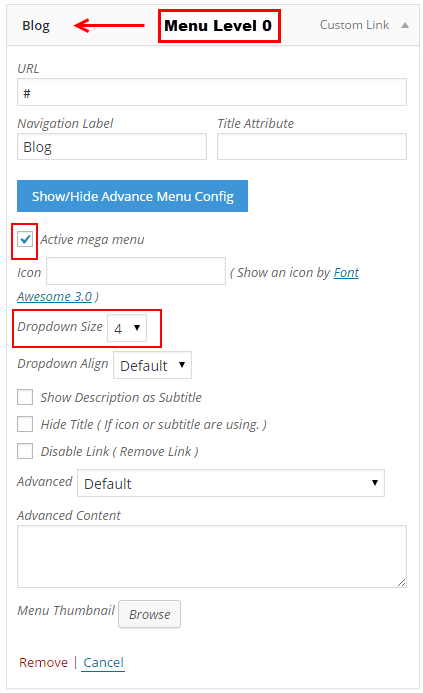This screenshot has height=693, width=423.
Task: Enable Show Description as Subtitle
Action: 25,397
